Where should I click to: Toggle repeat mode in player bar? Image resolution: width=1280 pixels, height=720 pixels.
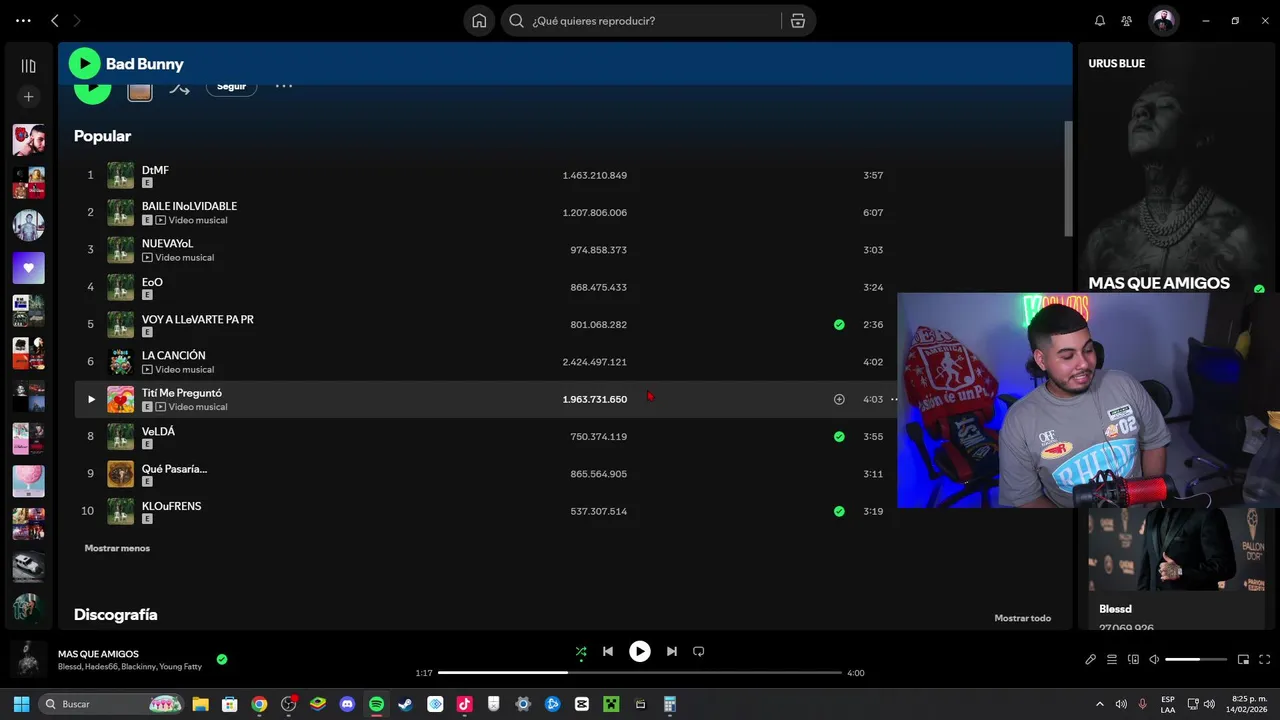pos(699,651)
